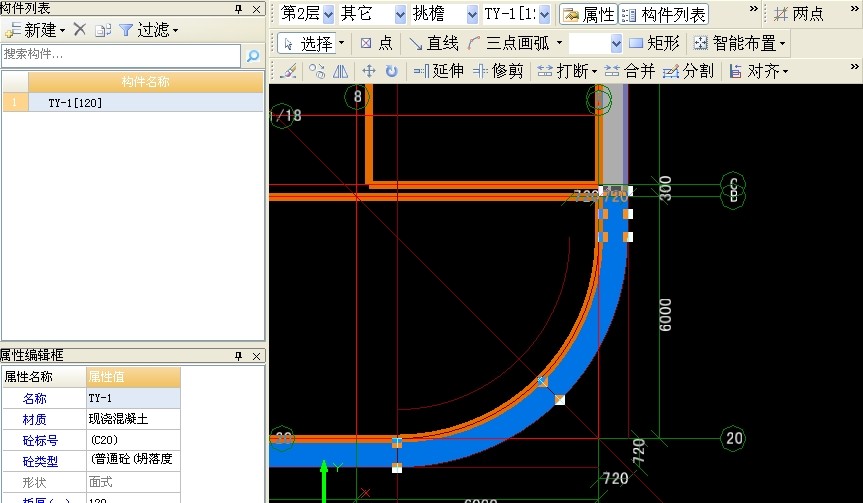Screen dimensions: 863x503
Task: Click the brush/eraser delete icon
Action: 288,71
